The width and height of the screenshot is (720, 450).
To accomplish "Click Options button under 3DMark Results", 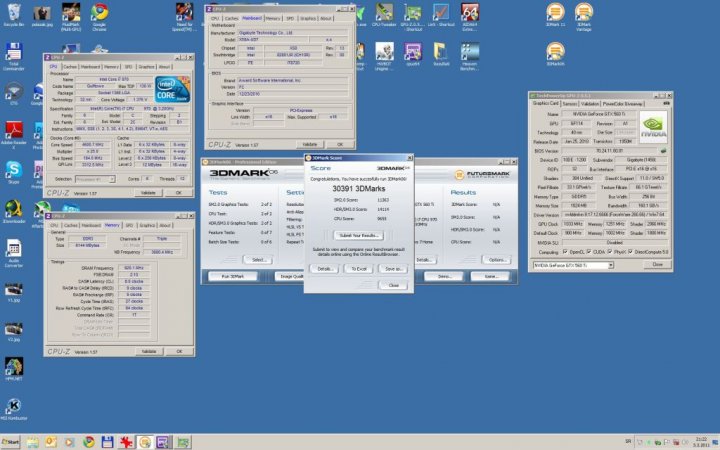I will coord(496,260).
